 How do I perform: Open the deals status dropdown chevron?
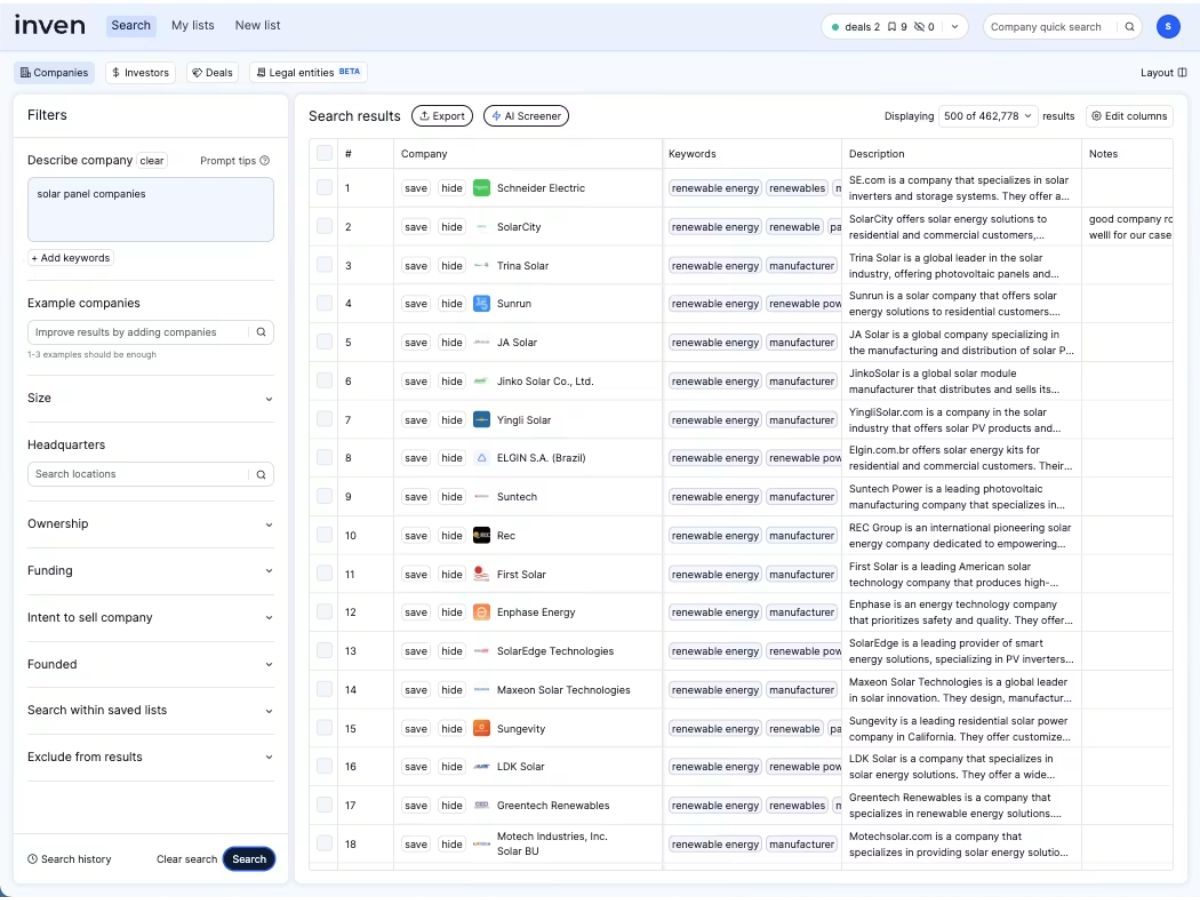(954, 27)
